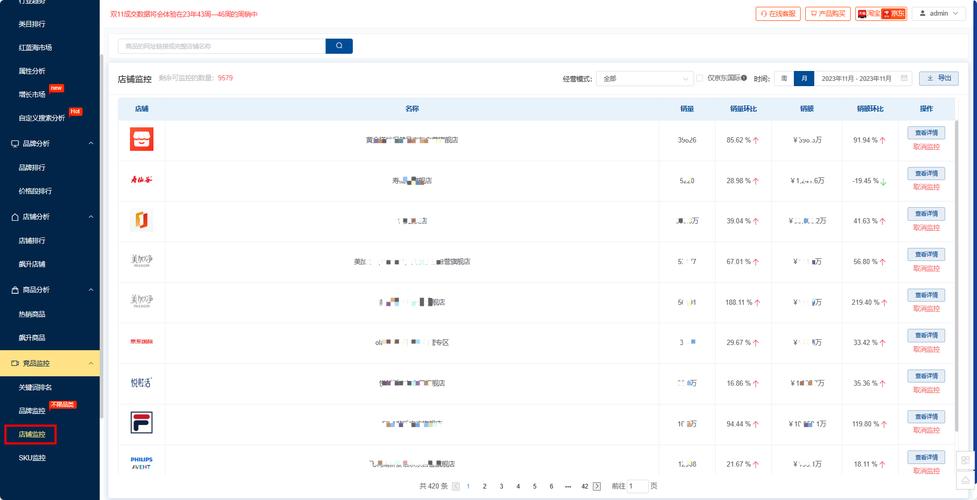Viewport: 977px width, 500px height.
Task: Click the red storefront logo in first row
Action: click(x=141, y=139)
